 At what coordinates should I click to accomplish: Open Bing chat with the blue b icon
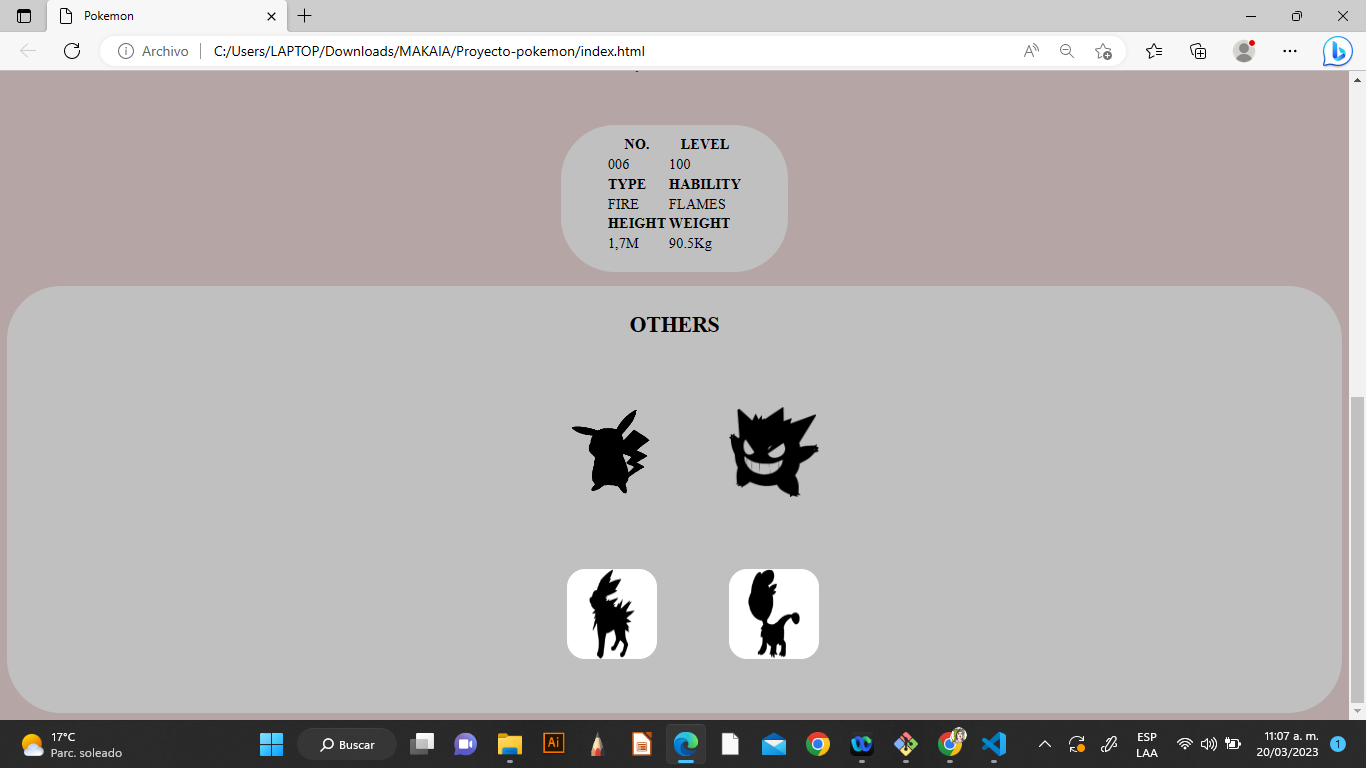pos(1337,50)
